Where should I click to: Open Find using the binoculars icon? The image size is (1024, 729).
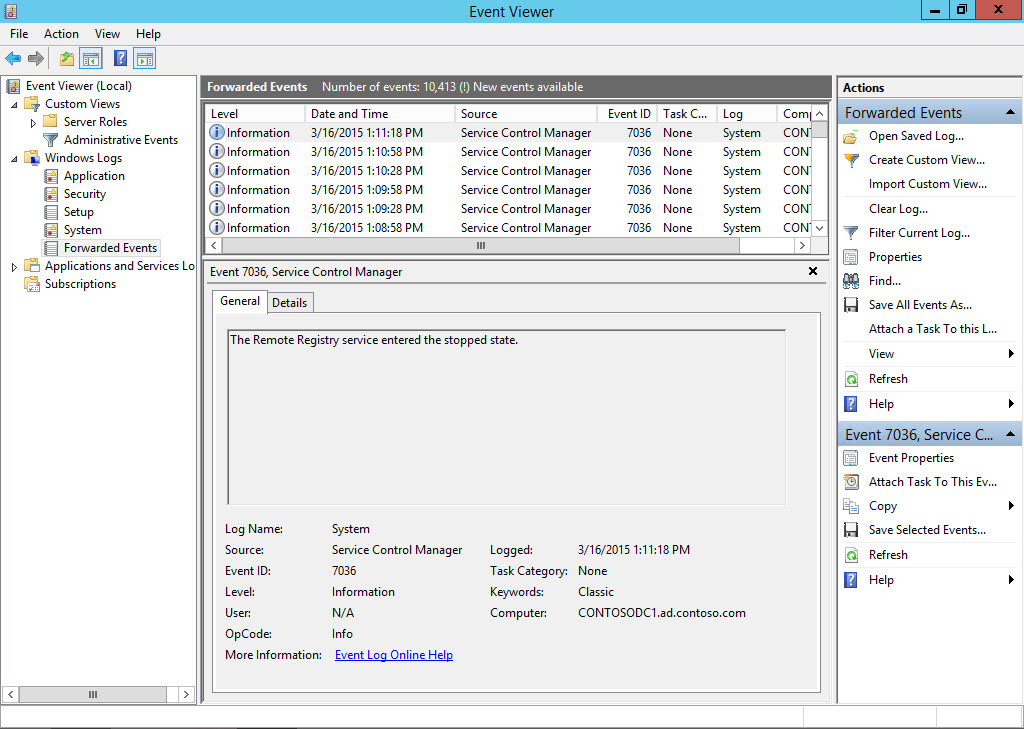coord(852,280)
